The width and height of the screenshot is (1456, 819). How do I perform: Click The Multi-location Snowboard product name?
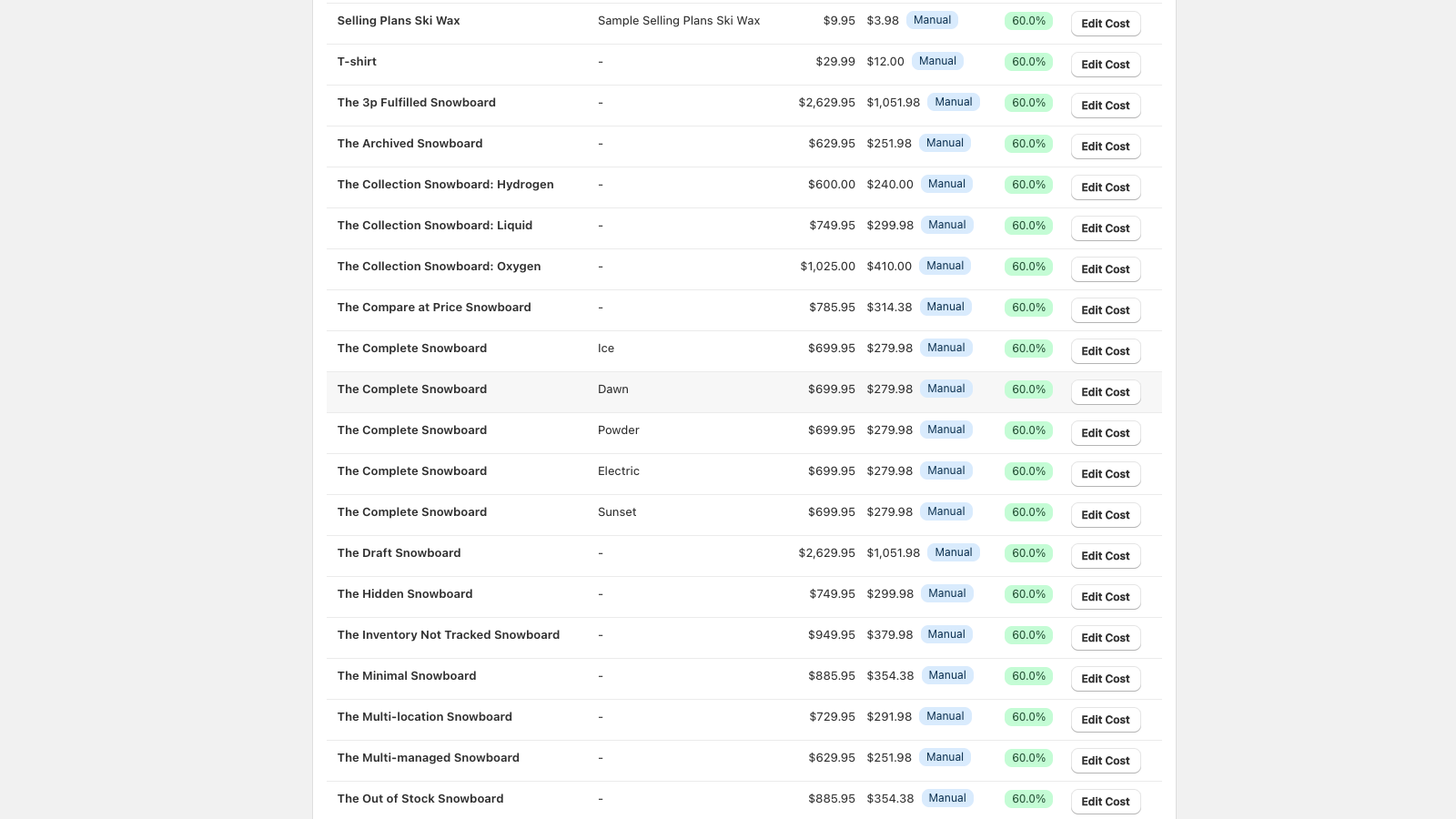click(424, 717)
